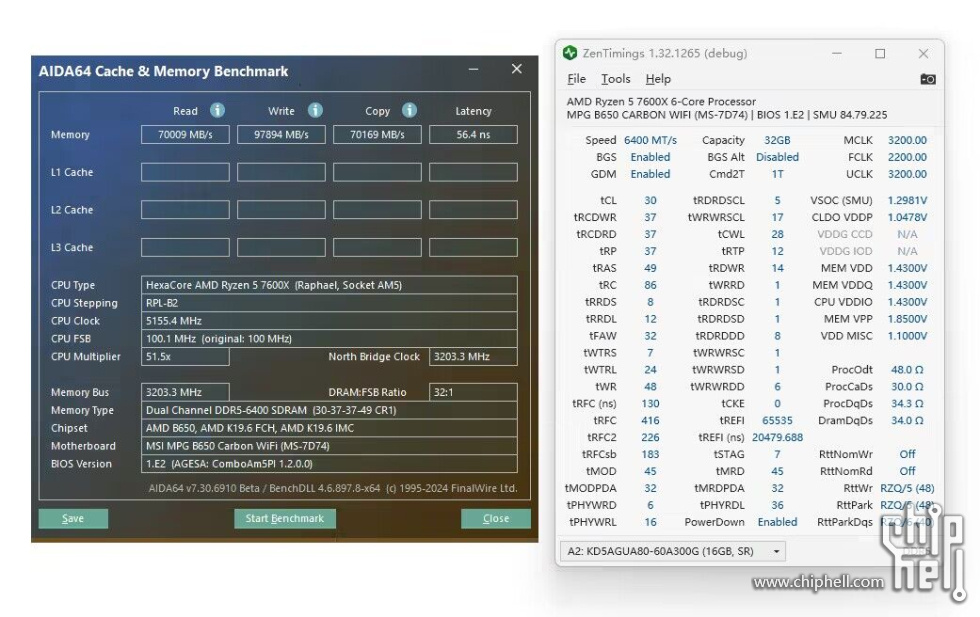980x617 pixels.
Task: Click the ZenTimings app logo icon
Action: pyautogui.click(x=569, y=53)
